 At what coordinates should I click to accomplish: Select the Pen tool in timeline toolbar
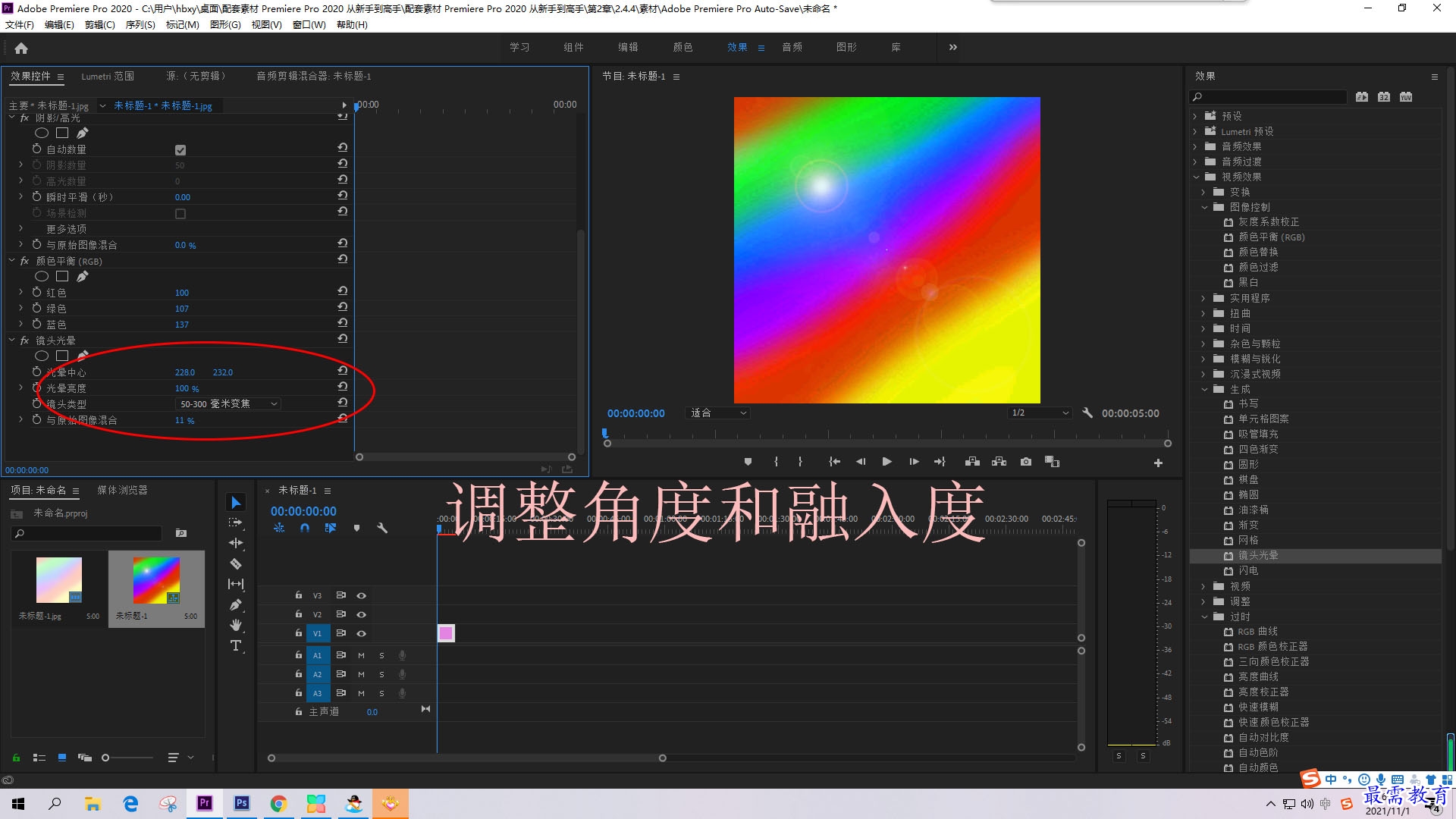tap(236, 604)
